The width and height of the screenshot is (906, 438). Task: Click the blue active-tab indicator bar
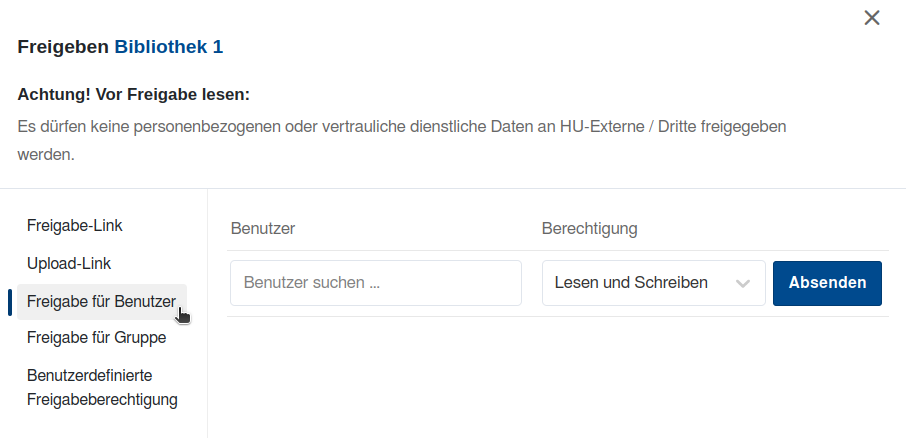coord(10,301)
